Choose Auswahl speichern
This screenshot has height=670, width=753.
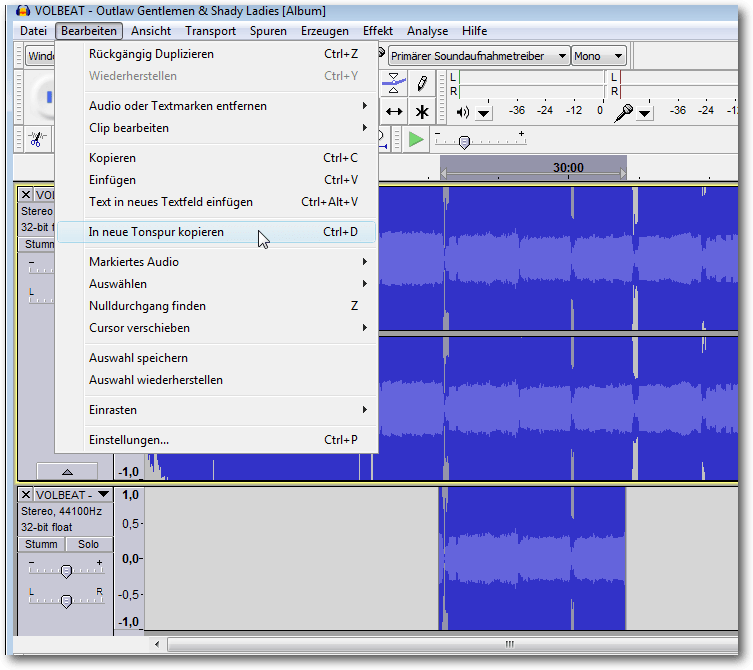coord(216,358)
